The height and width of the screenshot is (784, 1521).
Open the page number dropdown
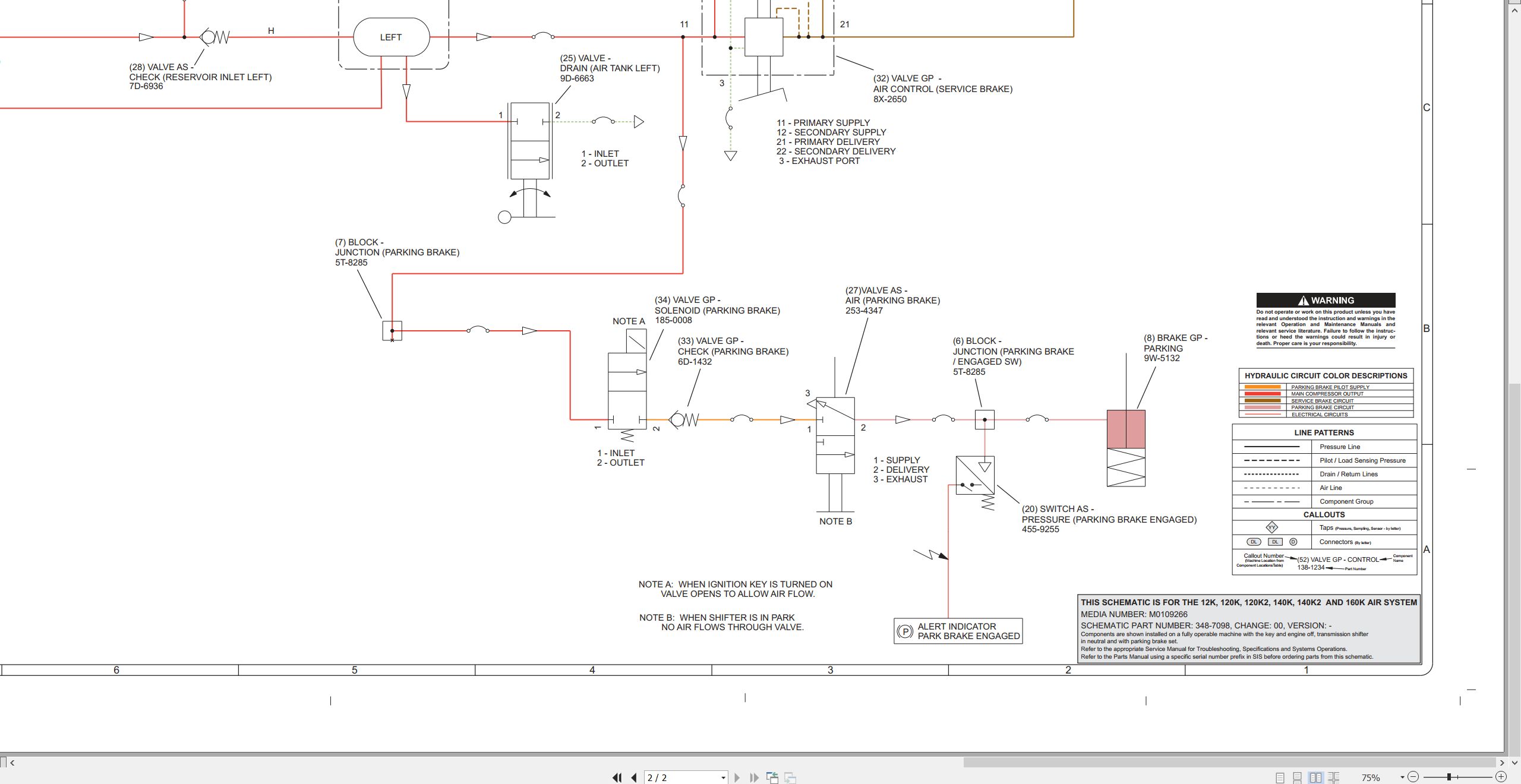tap(723, 777)
